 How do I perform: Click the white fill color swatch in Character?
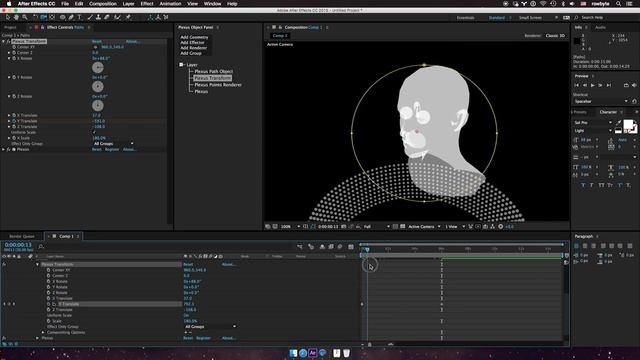point(629,124)
